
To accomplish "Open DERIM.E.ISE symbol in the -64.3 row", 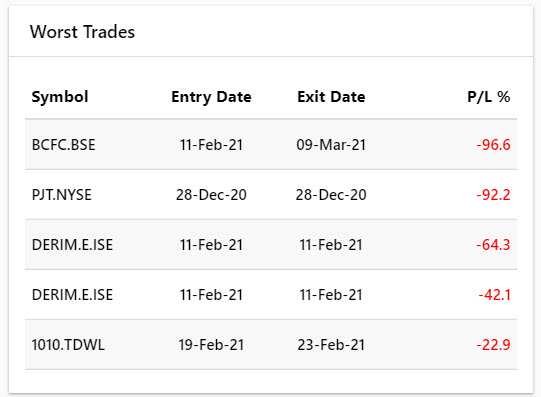I will tap(72, 245).
